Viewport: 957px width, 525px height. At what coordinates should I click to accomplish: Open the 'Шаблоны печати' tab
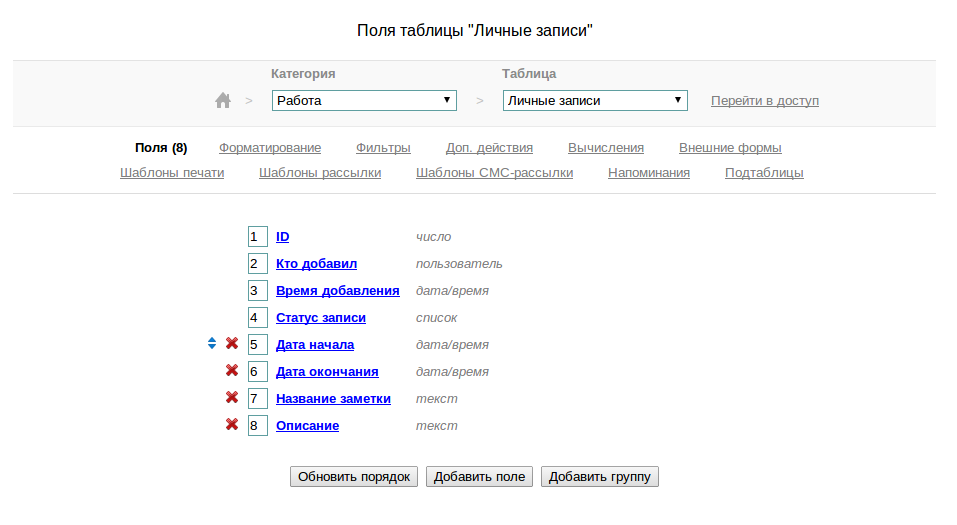(172, 173)
